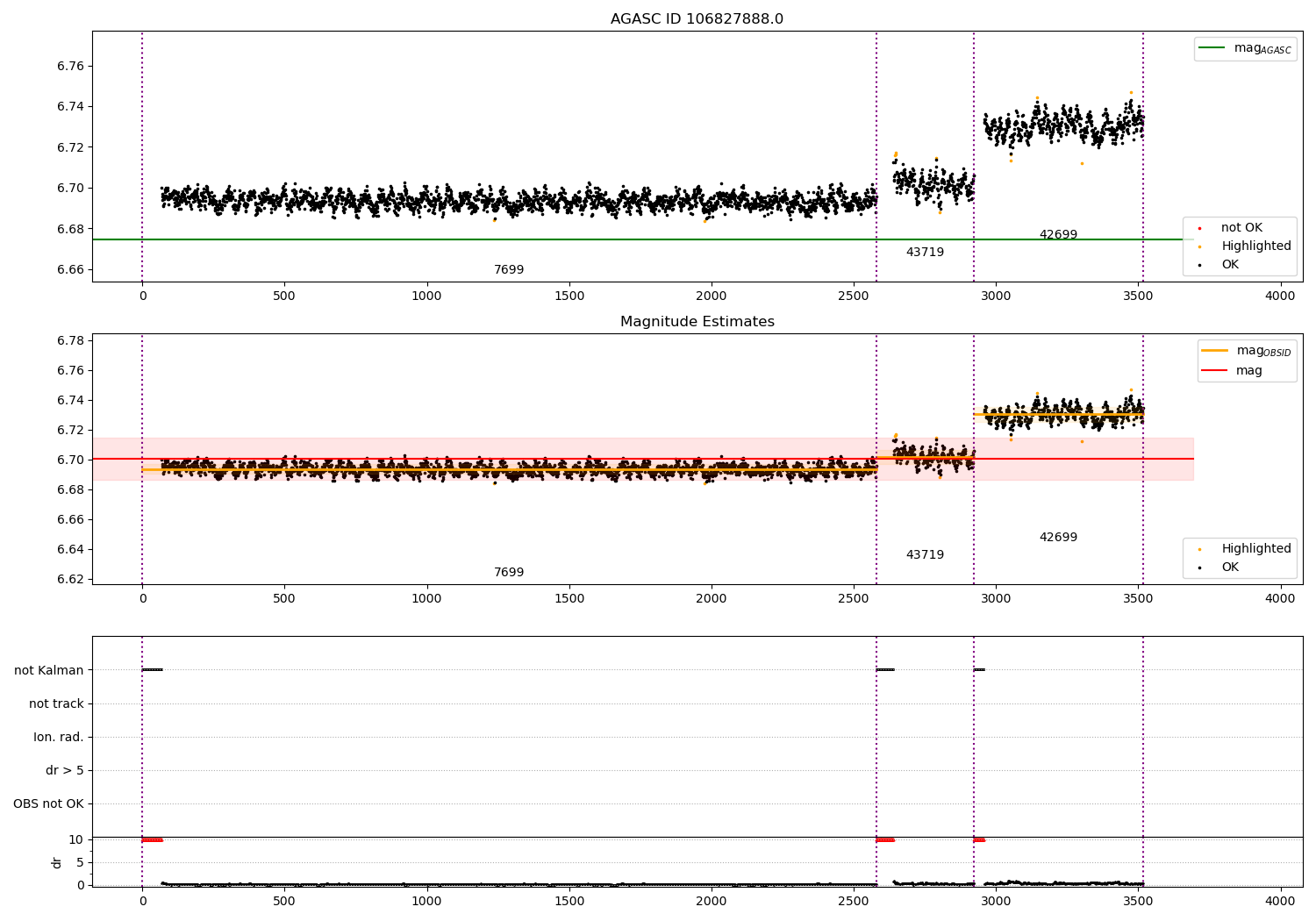
Task: Click the 6.78 y-tick in middle plot
Action: click(70, 340)
